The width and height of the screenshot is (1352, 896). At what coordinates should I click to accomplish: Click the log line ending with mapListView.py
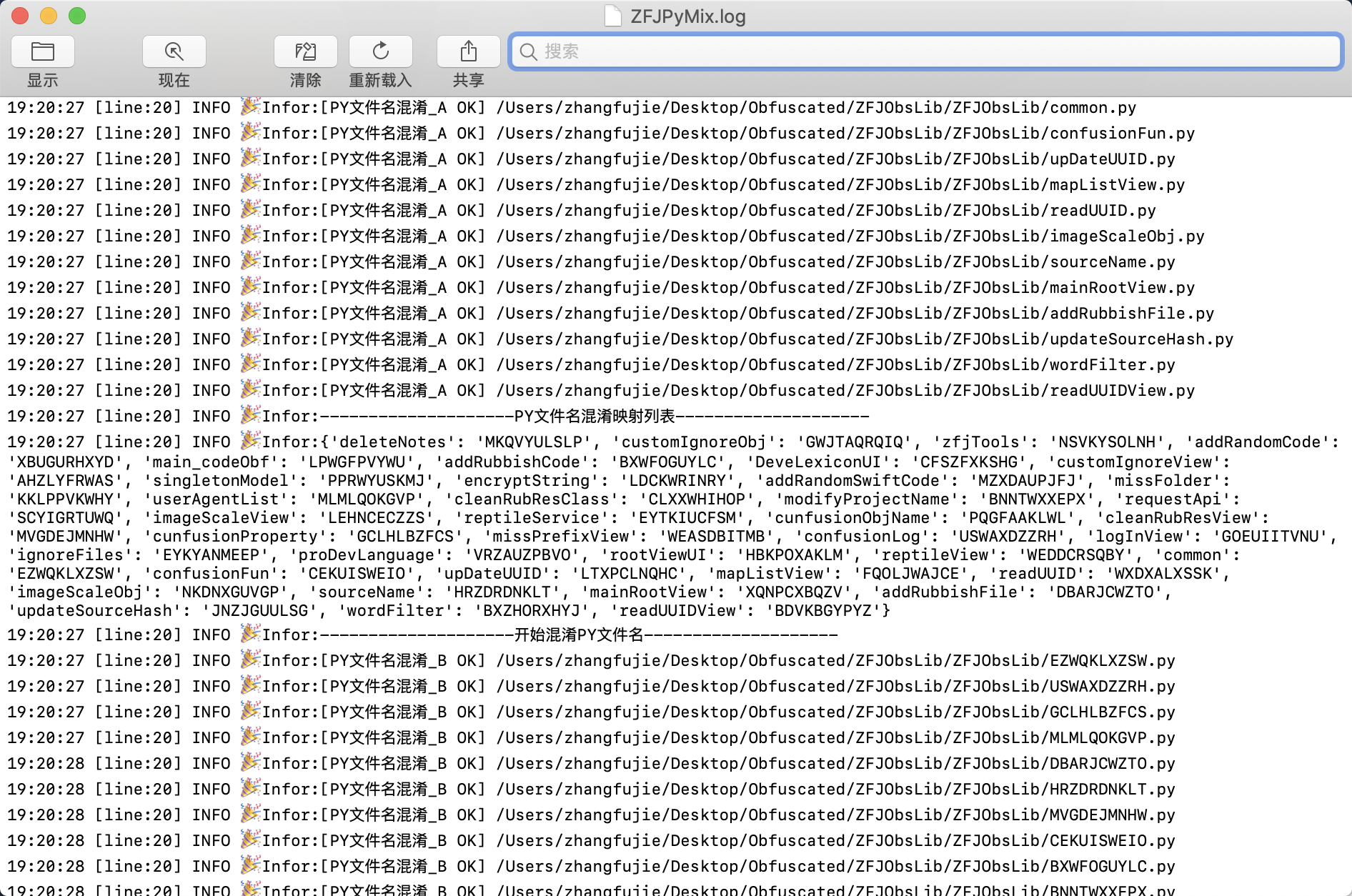tap(596, 185)
